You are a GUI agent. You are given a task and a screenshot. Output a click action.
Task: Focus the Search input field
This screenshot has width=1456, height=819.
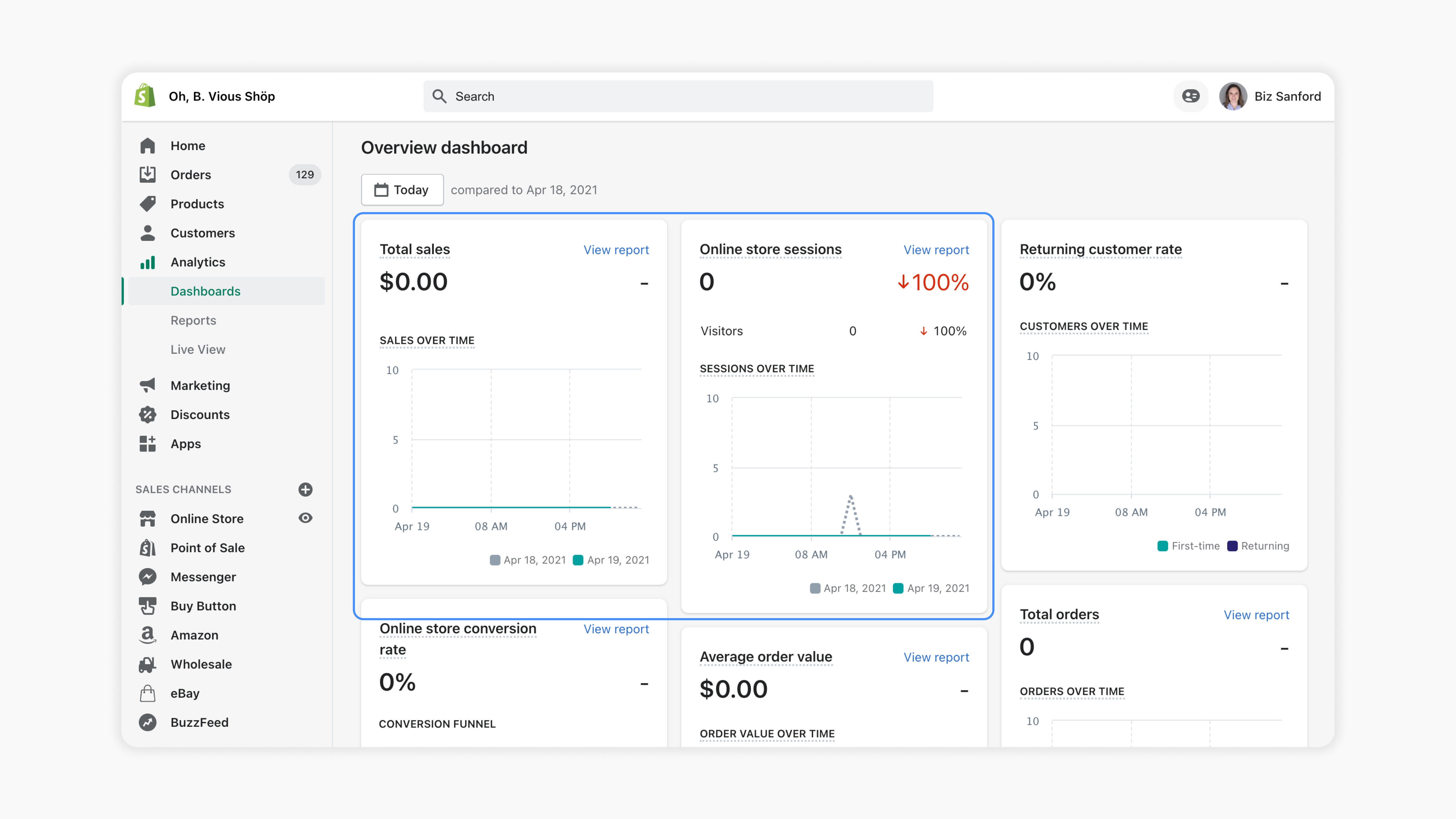[678, 96]
